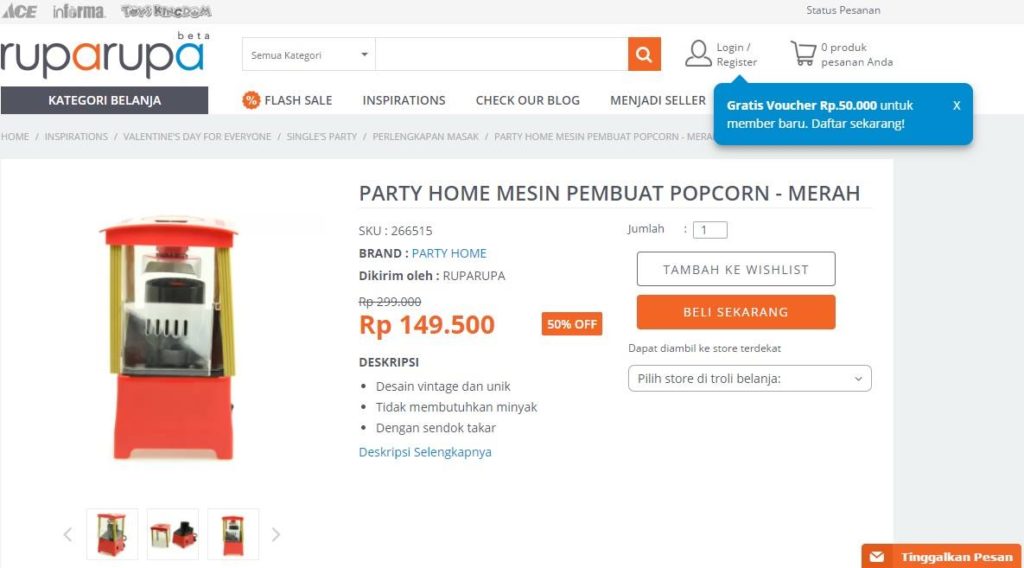Click the ruparupa home logo
The width and height of the screenshot is (1024, 568).
(102, 58)
